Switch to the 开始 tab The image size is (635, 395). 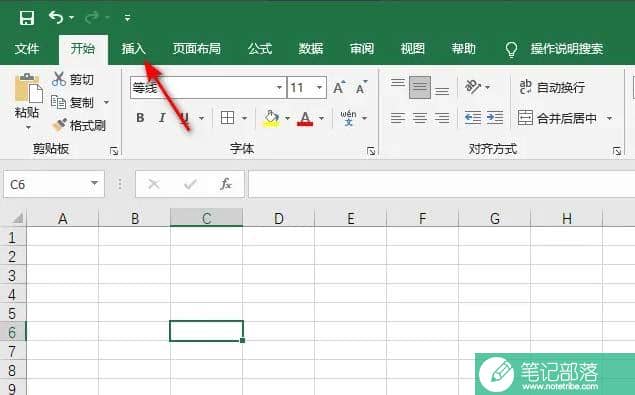(x=83, y=49)
